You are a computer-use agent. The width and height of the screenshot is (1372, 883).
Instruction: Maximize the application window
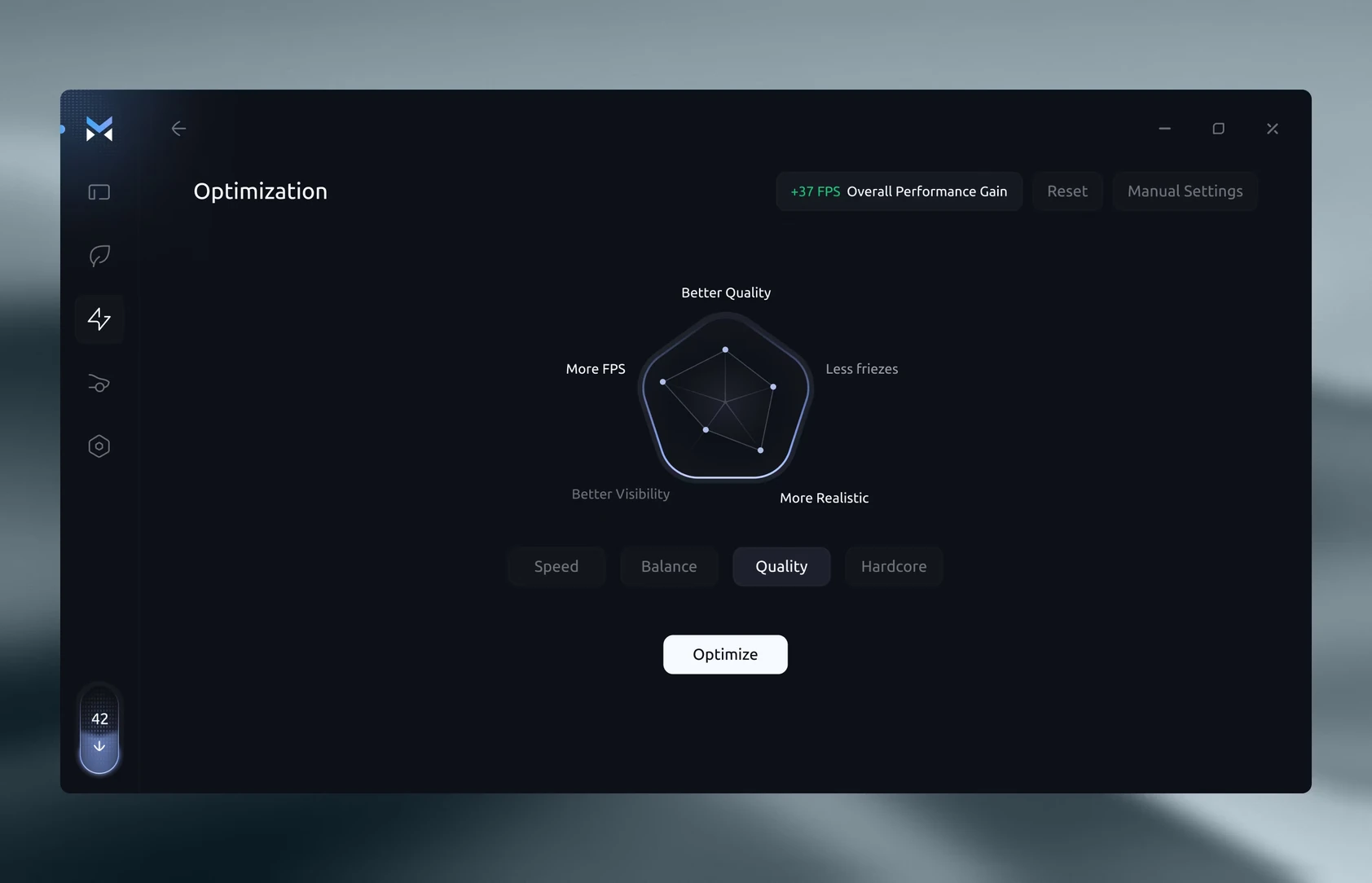coord(1218,129)
